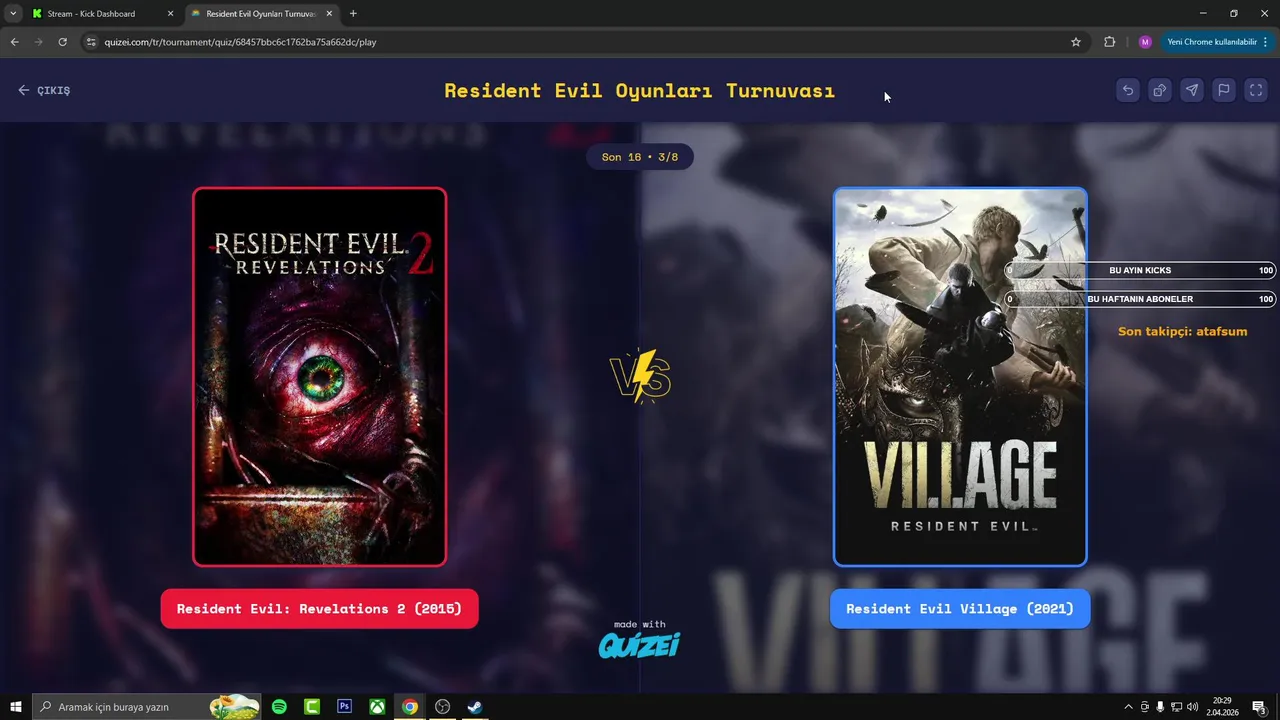Viewport: 1280px width, 720px height.
Task: Click the Son takipçi: atafsum text
Action: click(x=1182, y=331)
